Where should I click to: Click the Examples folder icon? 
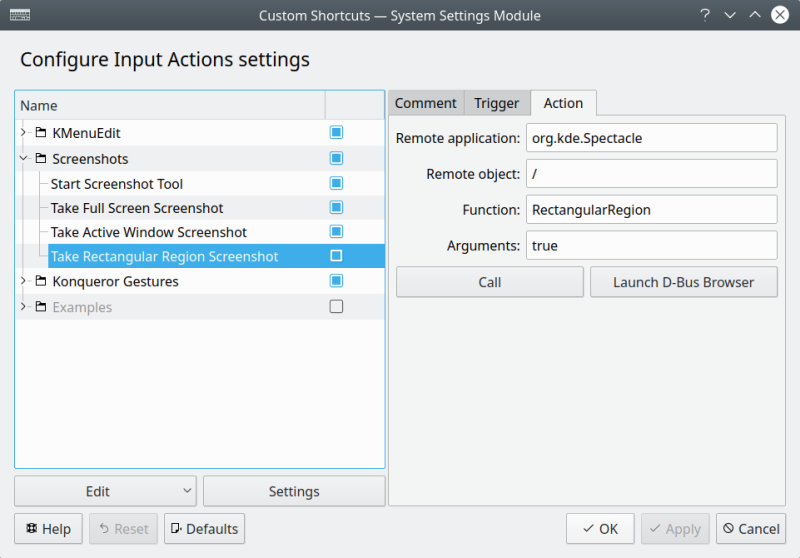[41, 307]
